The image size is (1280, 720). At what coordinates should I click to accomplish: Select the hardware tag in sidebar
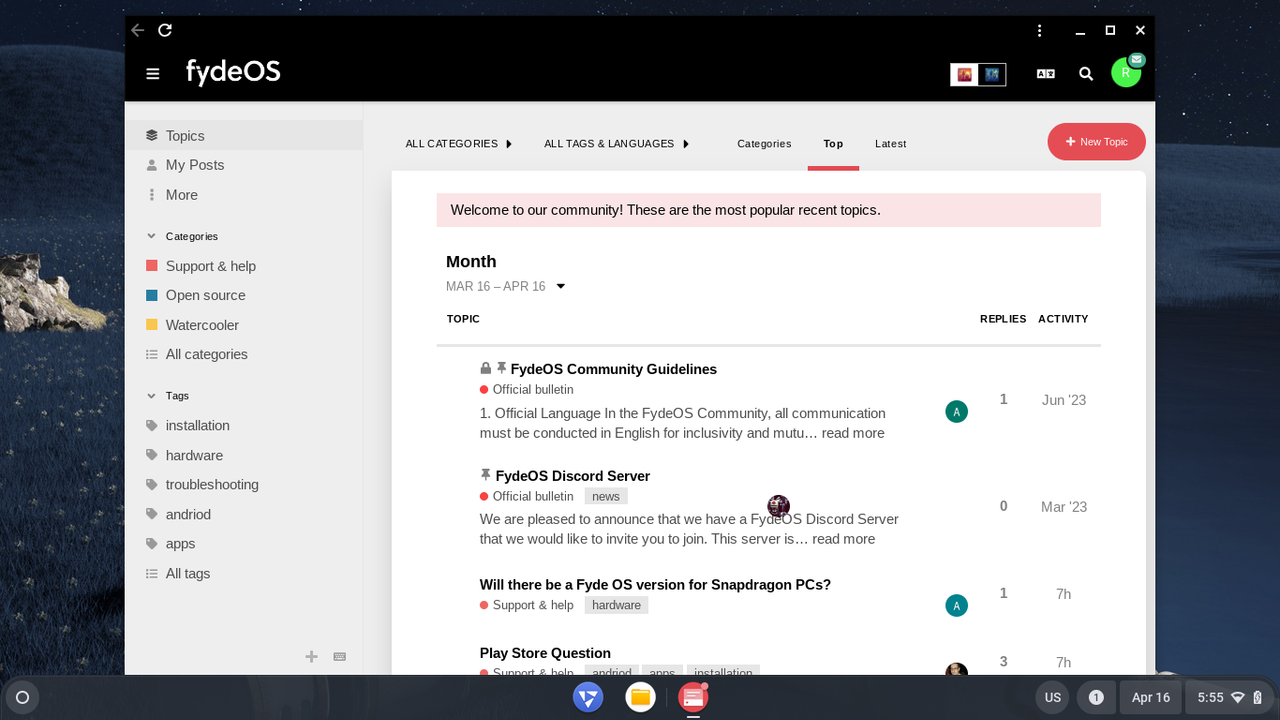[244, 455]
